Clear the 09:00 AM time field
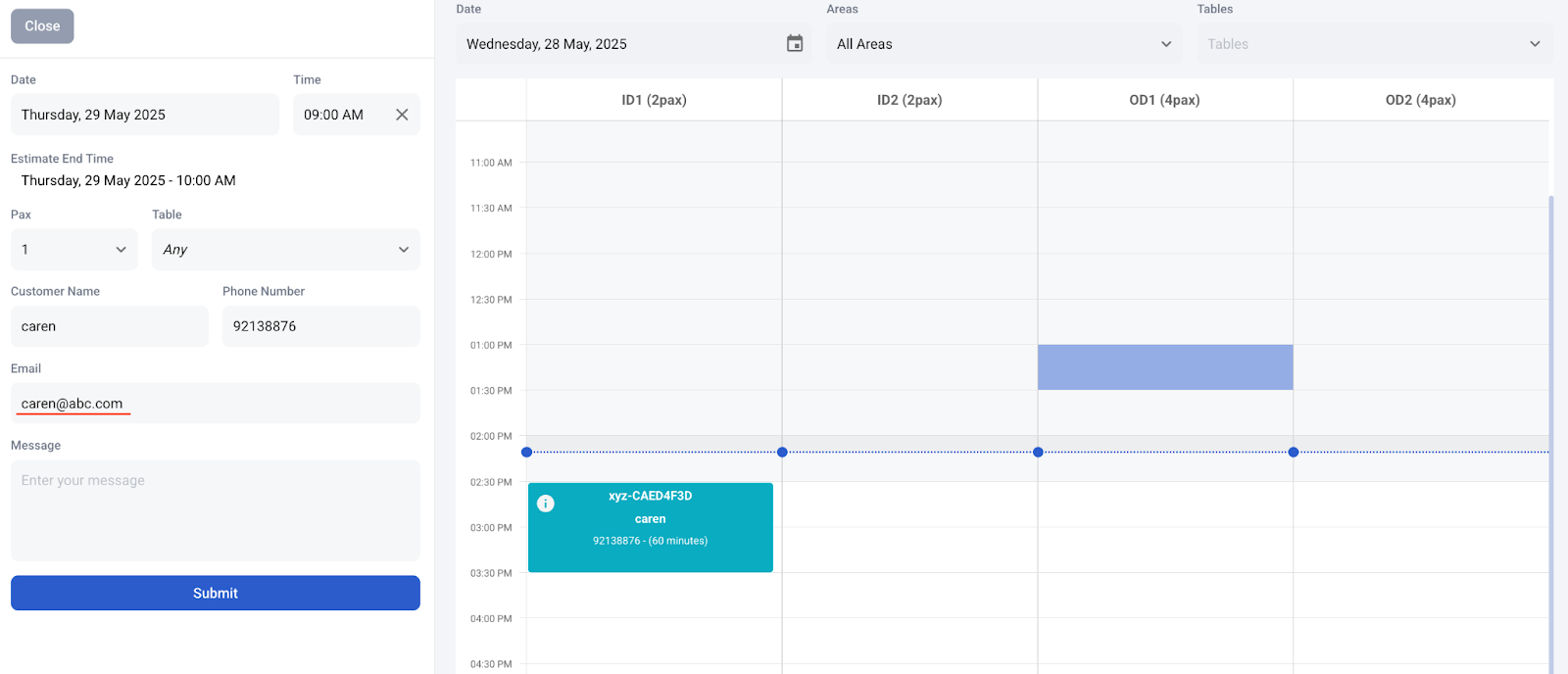This screenshot has width=1568, height=674. (402, 115)
